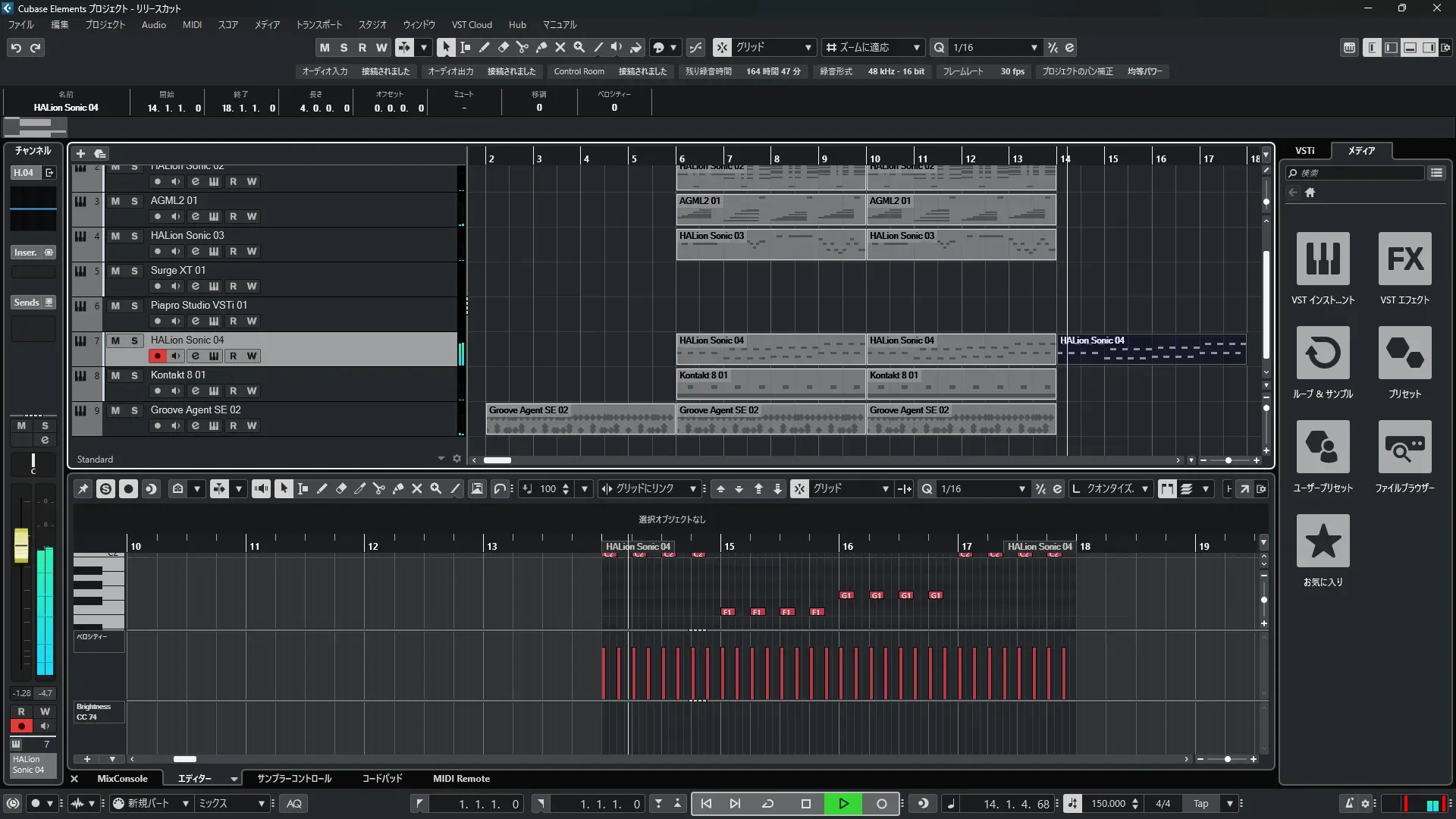This screenshot has height=819, width=1456.
Task: Select the Scissors split tool in the top toolbar
Action: click(522, 48)
